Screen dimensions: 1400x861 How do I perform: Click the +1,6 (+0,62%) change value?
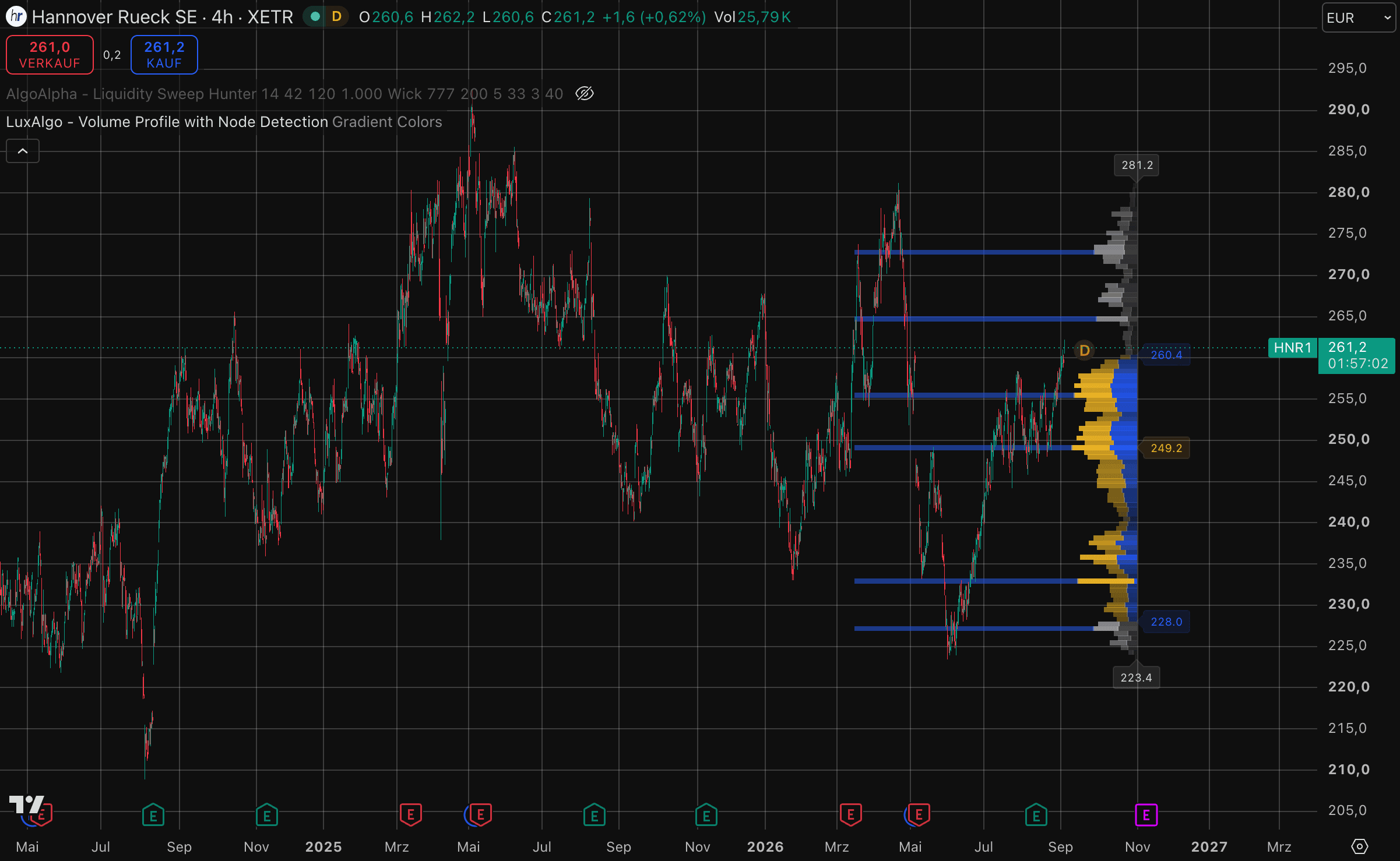[654, 17]
